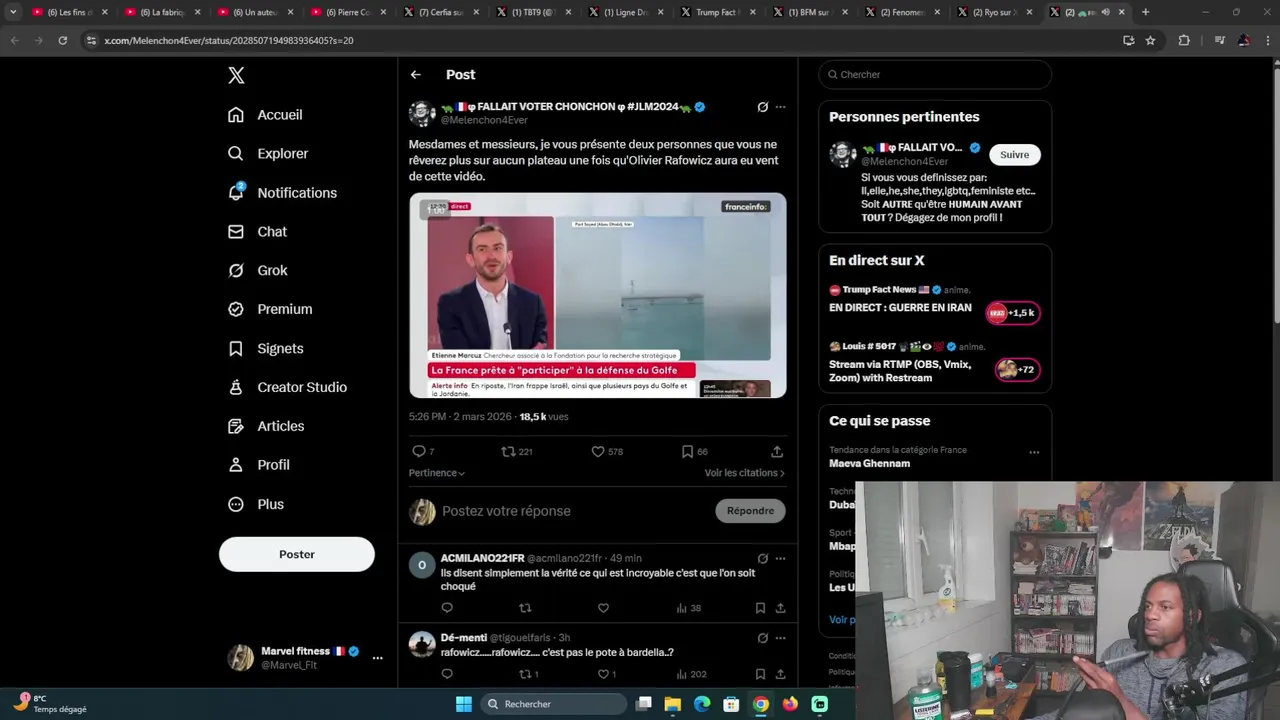Open Explorer search page

(x=268, y=154)
